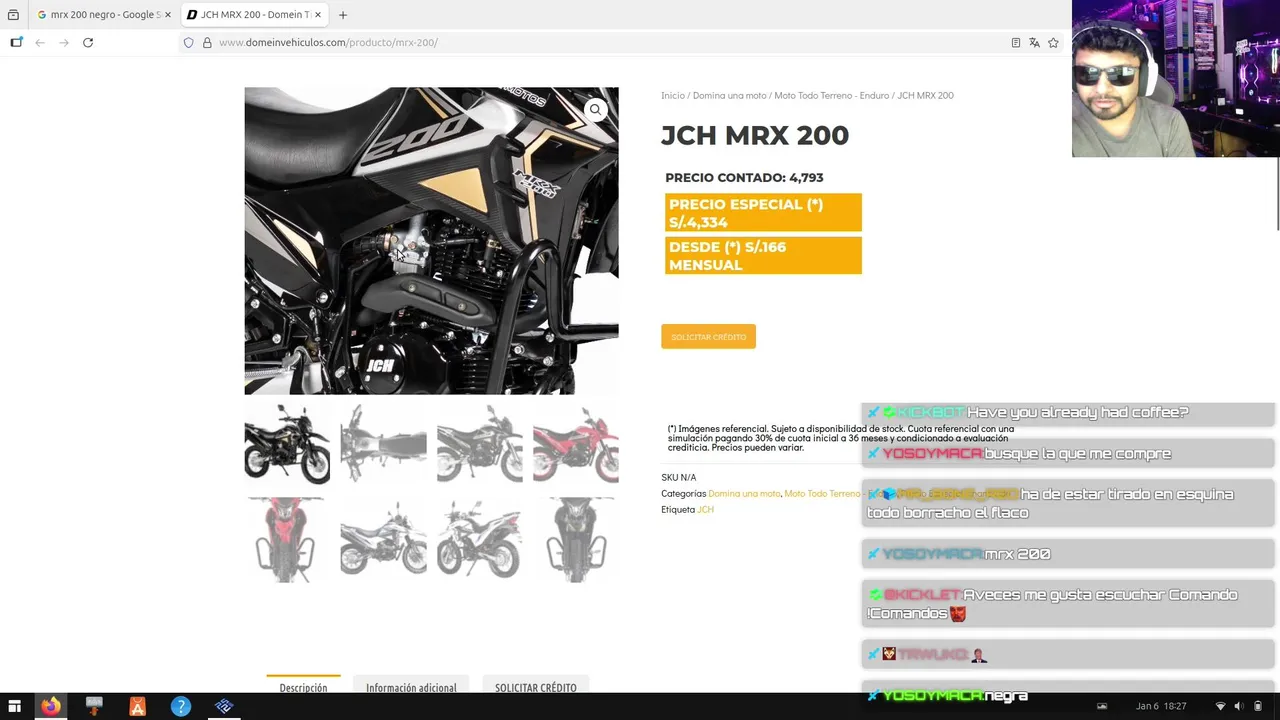Image resolution: width=1280 pixels, height=720 pixels.
Task: Open the installer app in the taskbar
Action: [x=94, y=706]
